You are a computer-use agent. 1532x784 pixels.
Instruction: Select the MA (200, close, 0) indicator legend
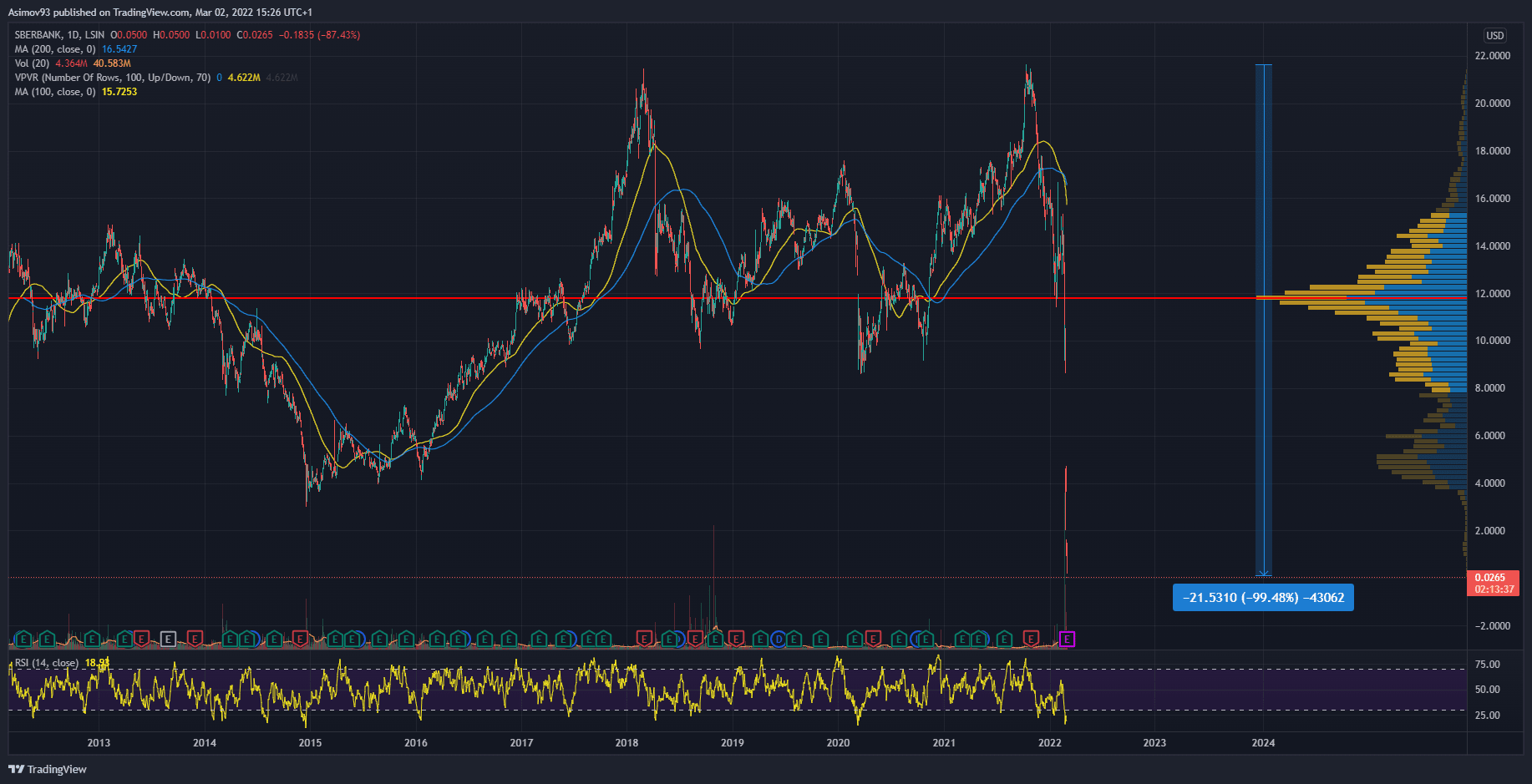[x=54, y=49]
